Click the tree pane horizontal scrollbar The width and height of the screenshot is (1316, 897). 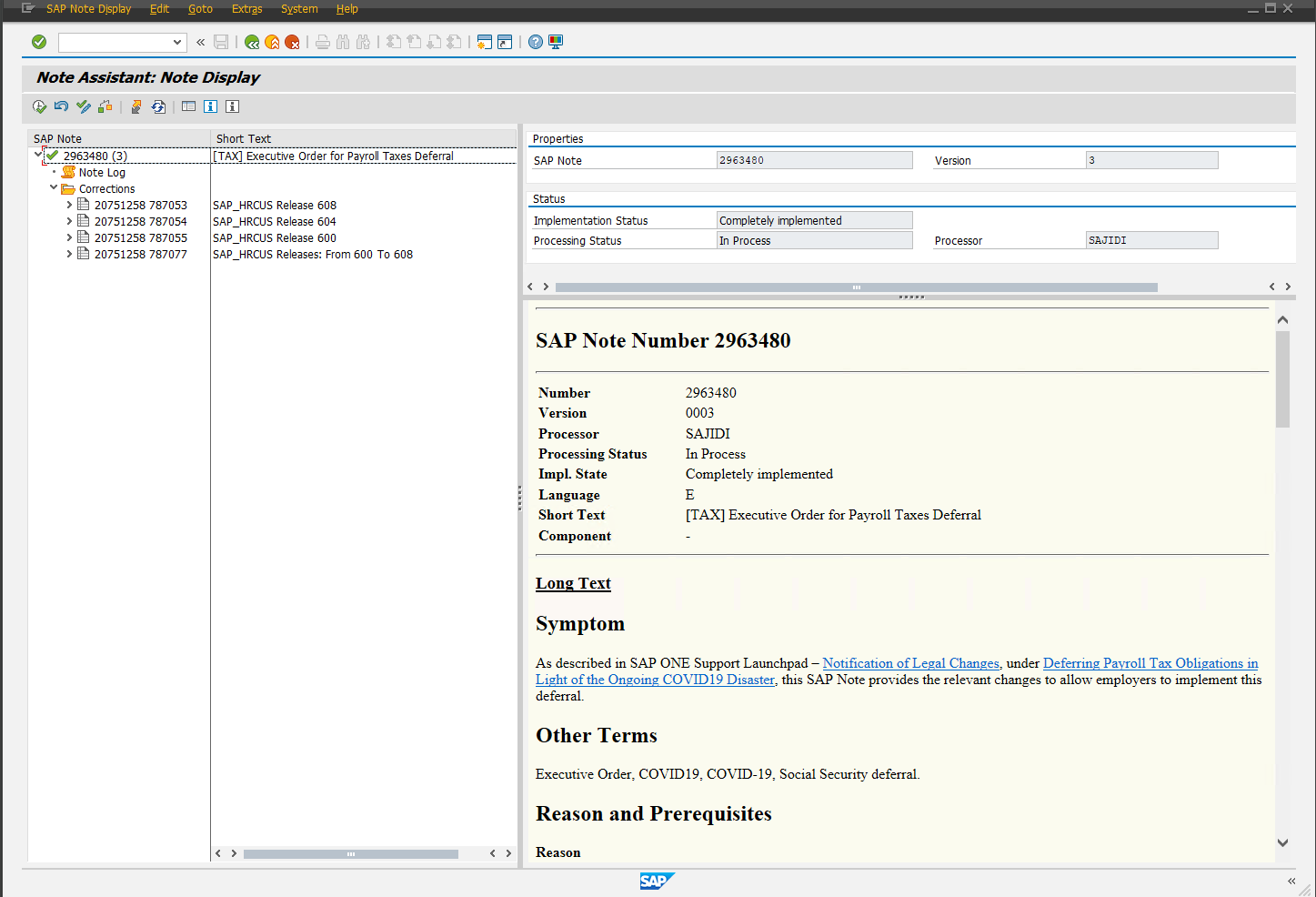coord(350,853)
